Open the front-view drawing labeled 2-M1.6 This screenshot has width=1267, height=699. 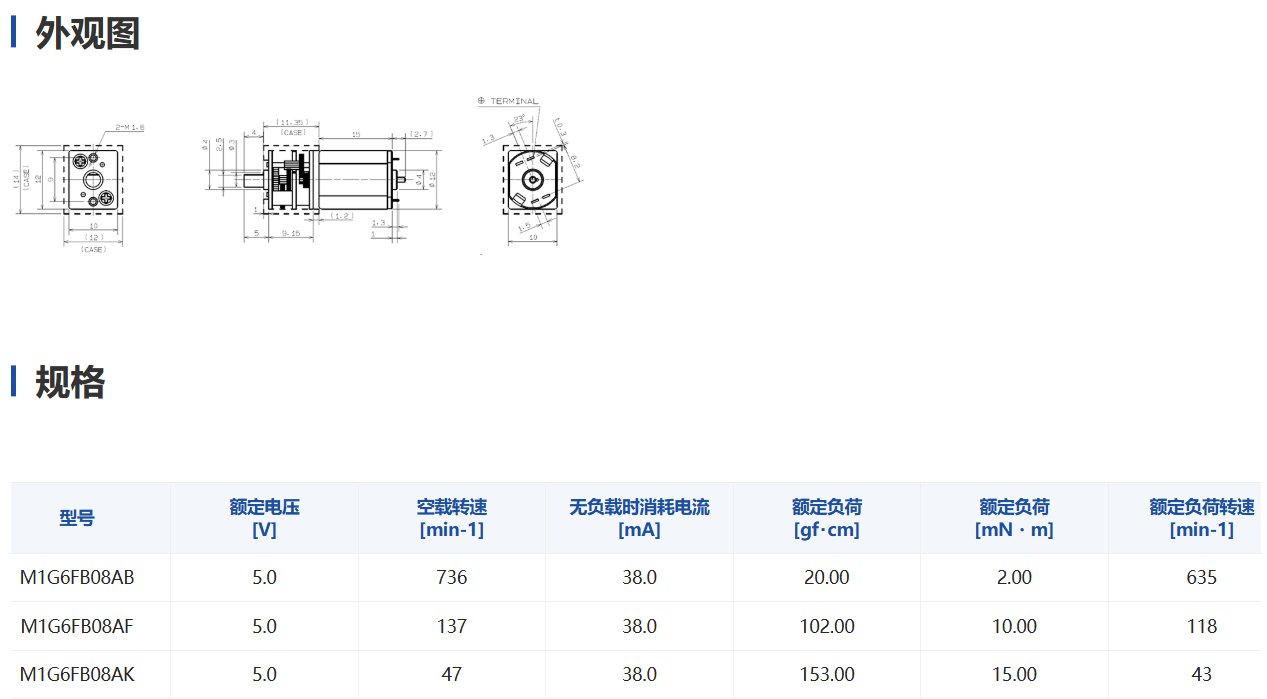click(79, 190)
